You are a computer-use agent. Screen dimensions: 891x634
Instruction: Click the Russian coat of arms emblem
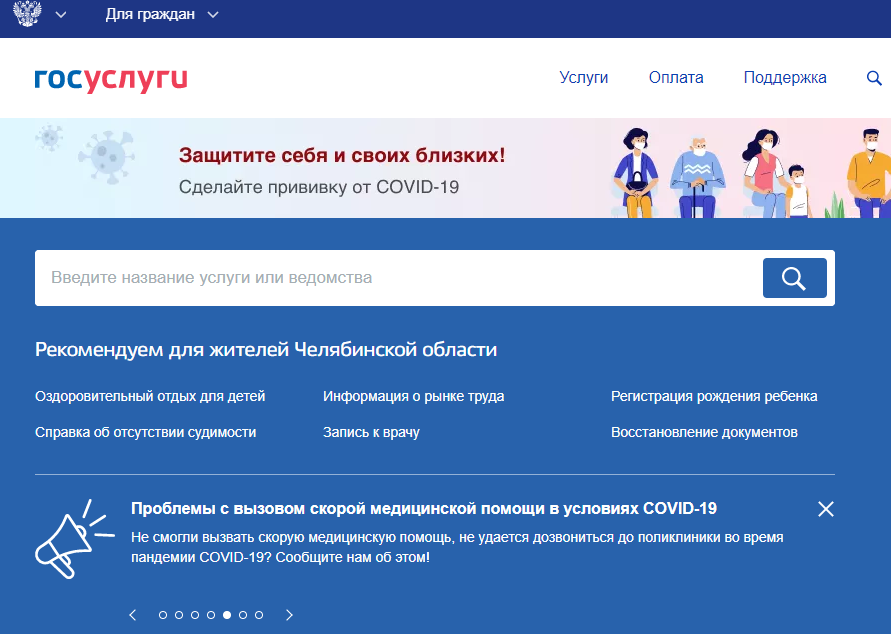[x=27, y=13]
